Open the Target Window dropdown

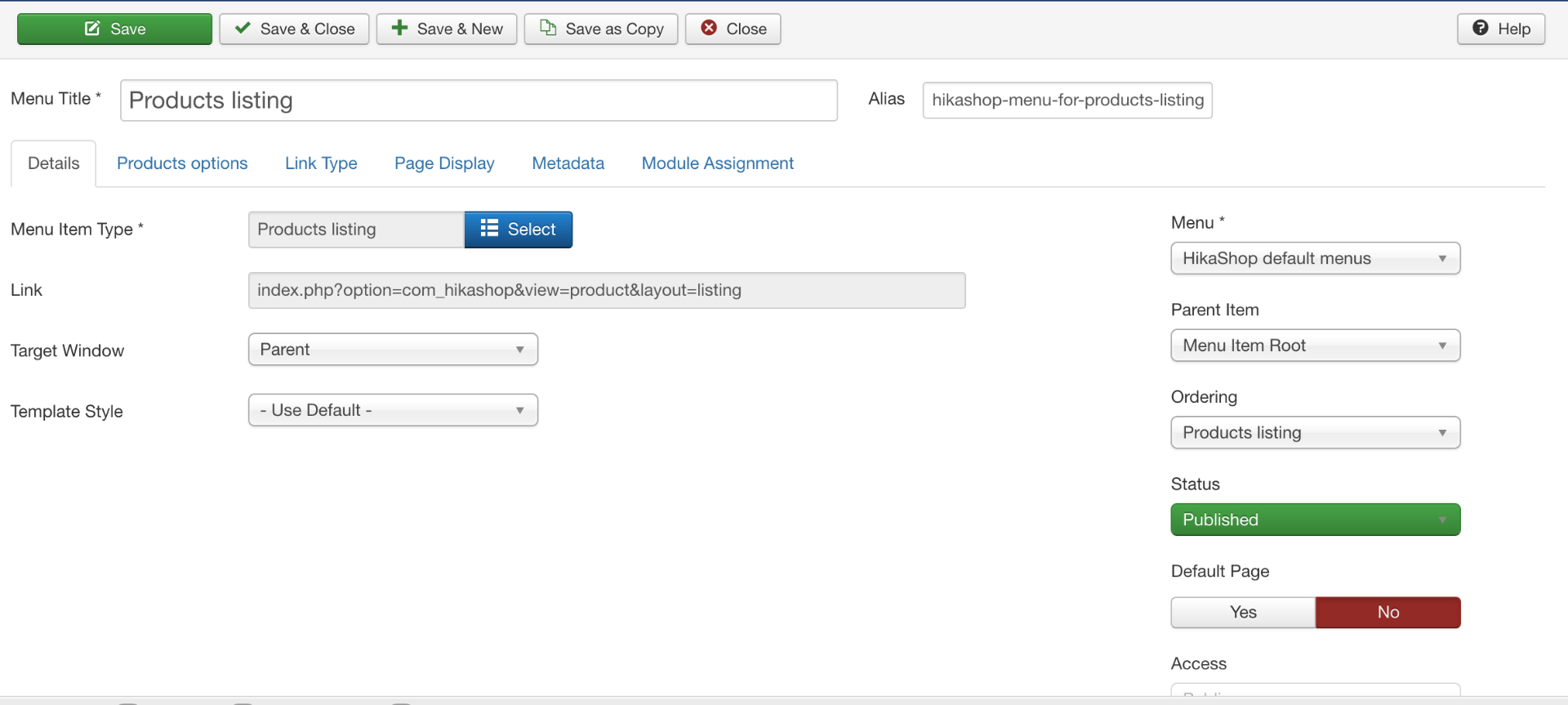tap(393, 350)
